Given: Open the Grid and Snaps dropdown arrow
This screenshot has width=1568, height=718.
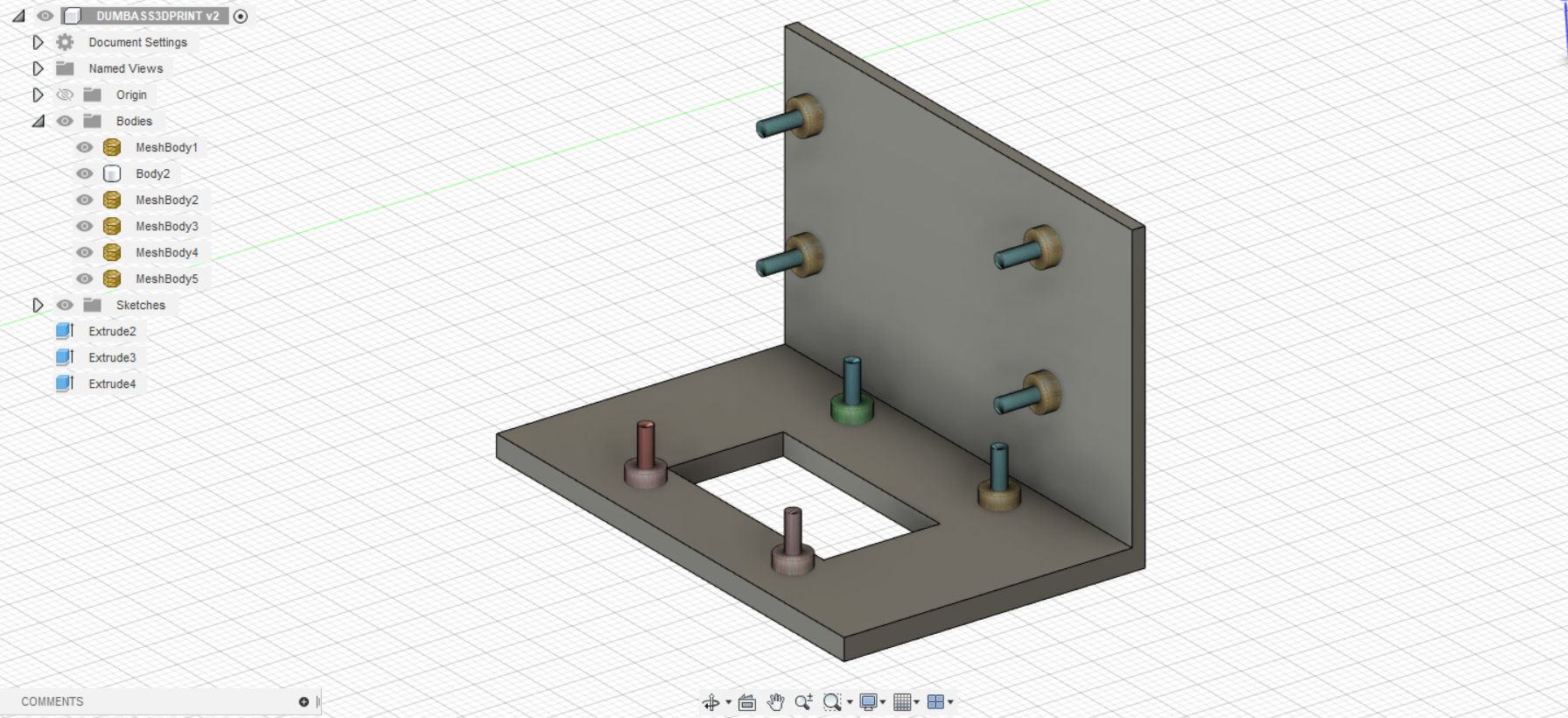Looking at the screenshot, I should pyautogui.click(x=917, y=702).
